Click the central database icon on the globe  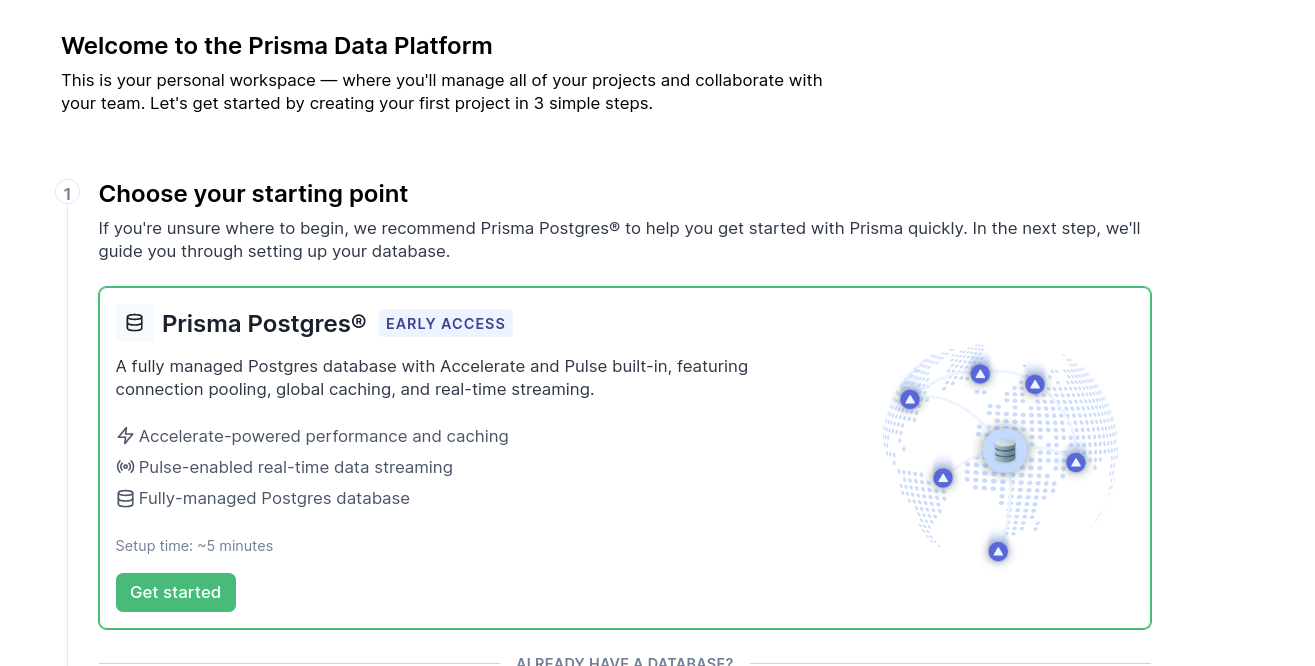point(1005,451)
